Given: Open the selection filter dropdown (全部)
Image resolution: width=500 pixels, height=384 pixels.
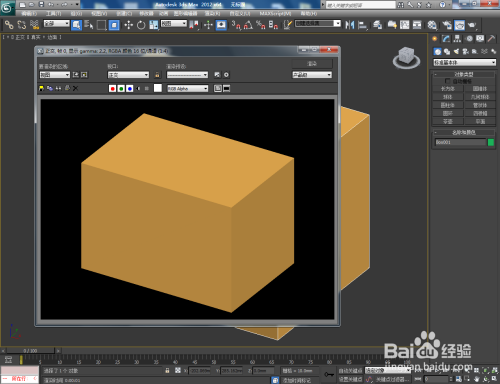Looking at the screenshot, I should tap(57, 24).
